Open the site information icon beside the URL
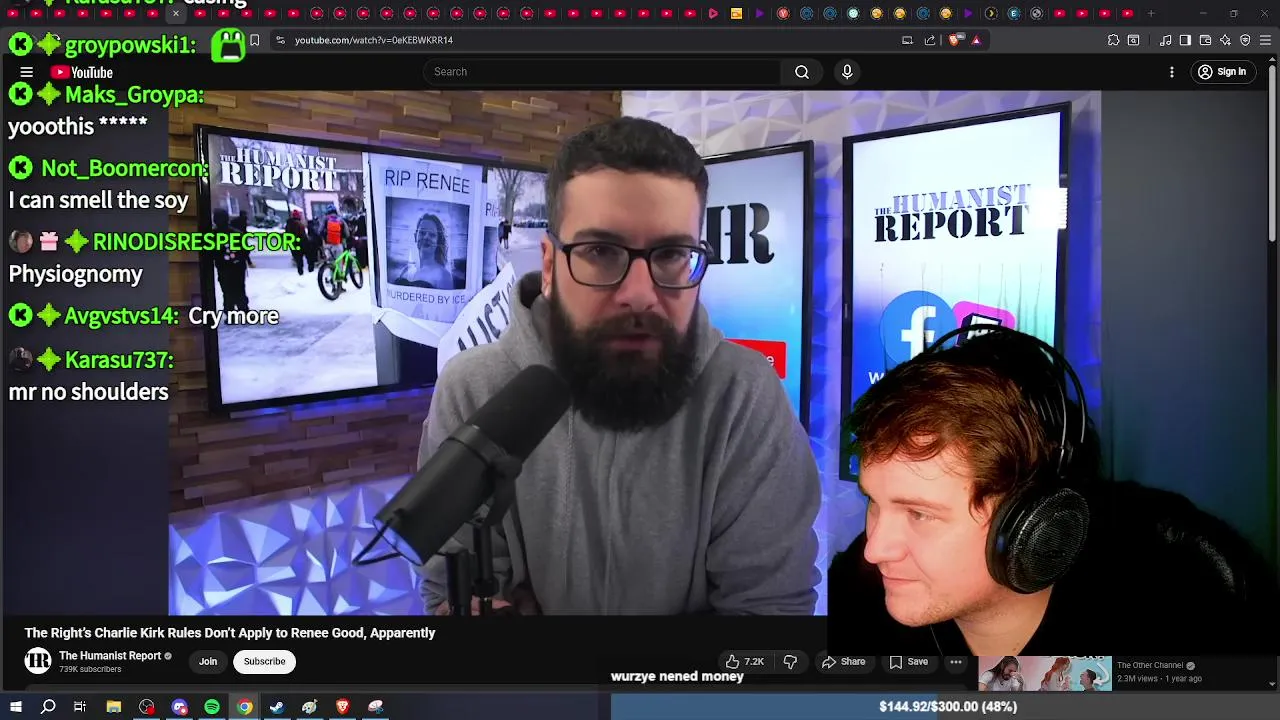The image size is (1280, 720). tap(280, 40)
